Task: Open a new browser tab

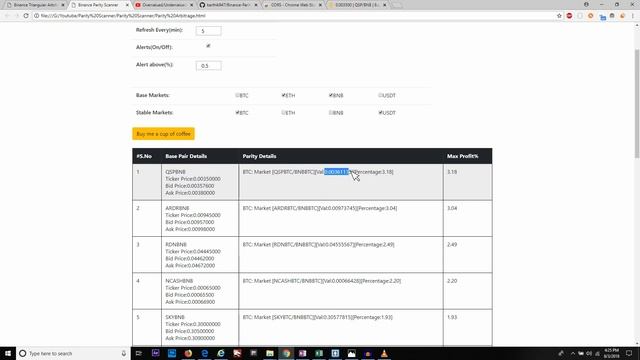Action: (396, 5)
